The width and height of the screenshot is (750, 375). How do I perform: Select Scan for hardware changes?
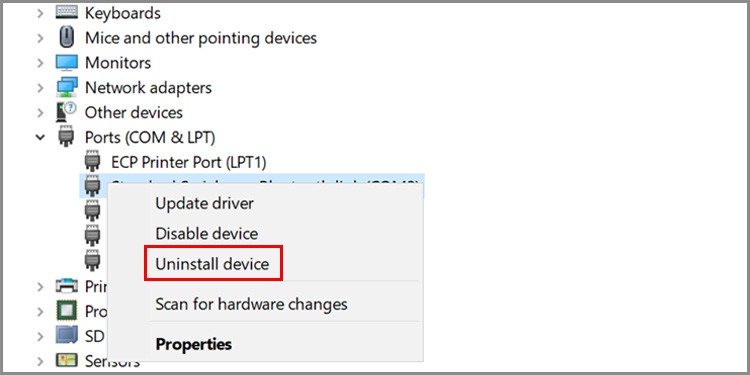coord(251,304)
